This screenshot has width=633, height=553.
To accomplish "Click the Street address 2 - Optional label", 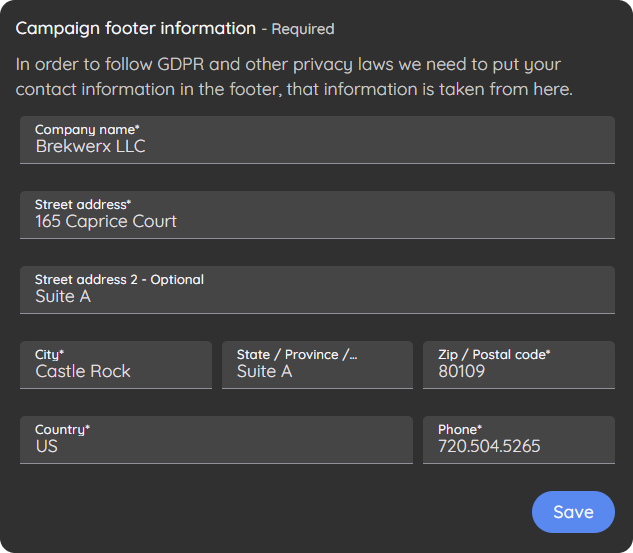I will pyautogui.click(x=119, y=279).
